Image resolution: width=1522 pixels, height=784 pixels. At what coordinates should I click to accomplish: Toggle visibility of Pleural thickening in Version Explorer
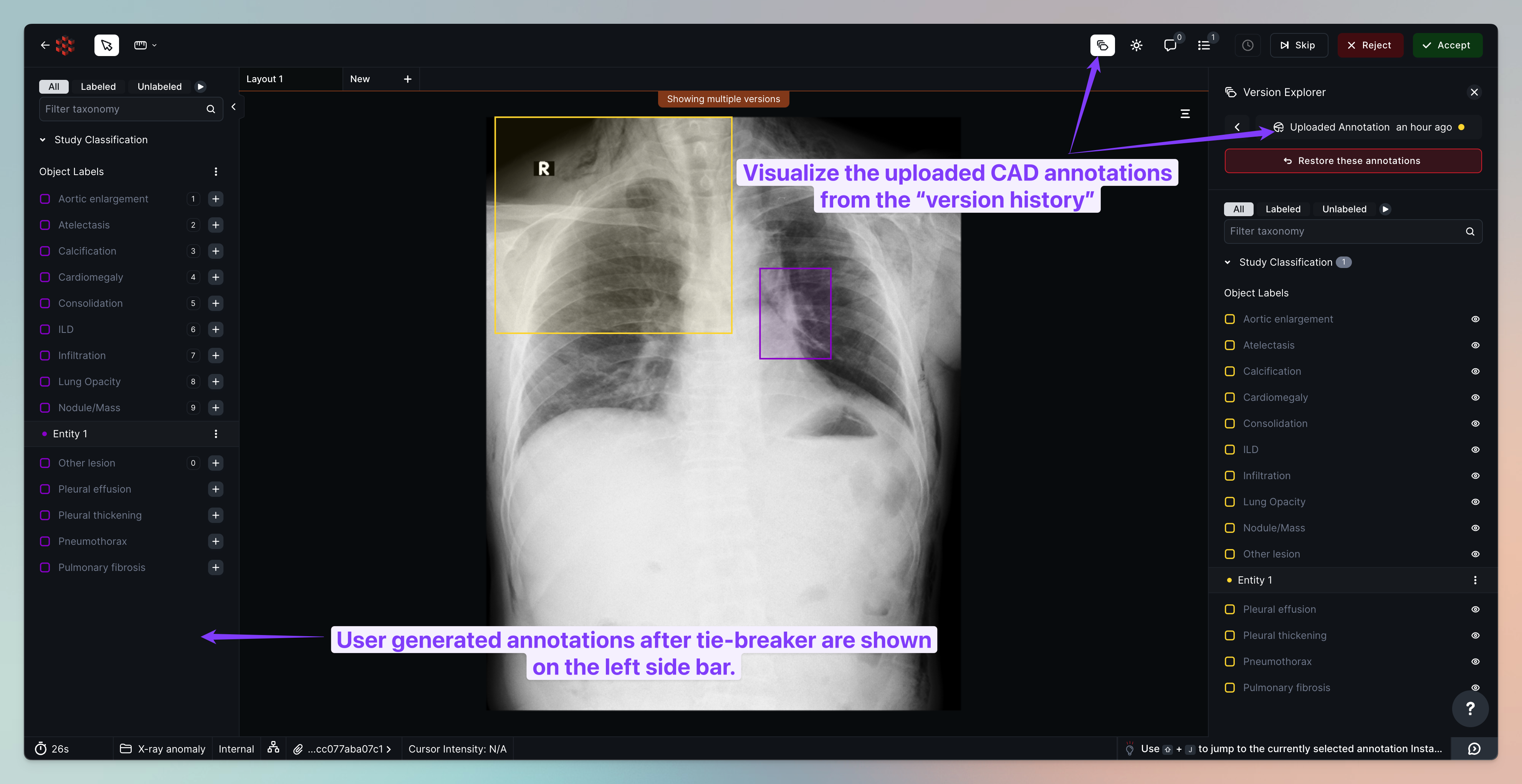(1475, 636)
